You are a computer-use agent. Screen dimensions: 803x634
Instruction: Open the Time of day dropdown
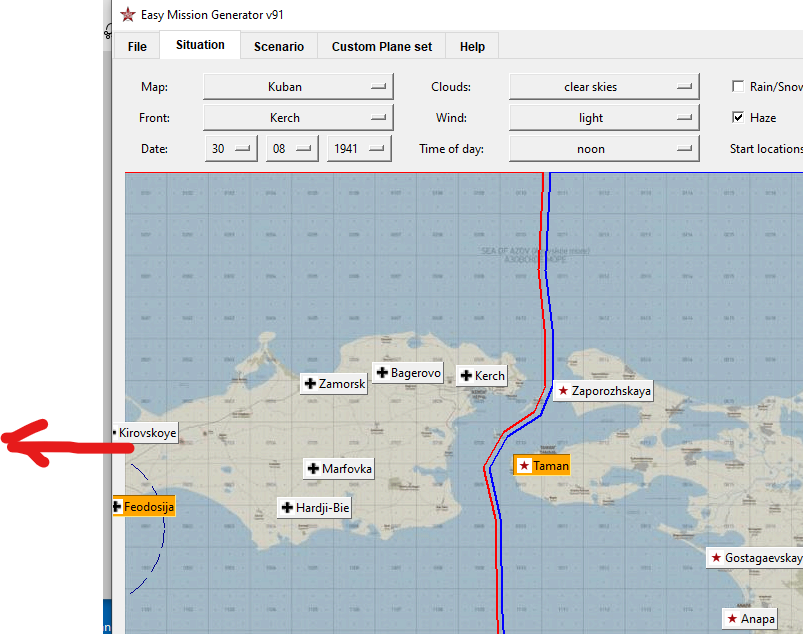[x=603, y=149]
